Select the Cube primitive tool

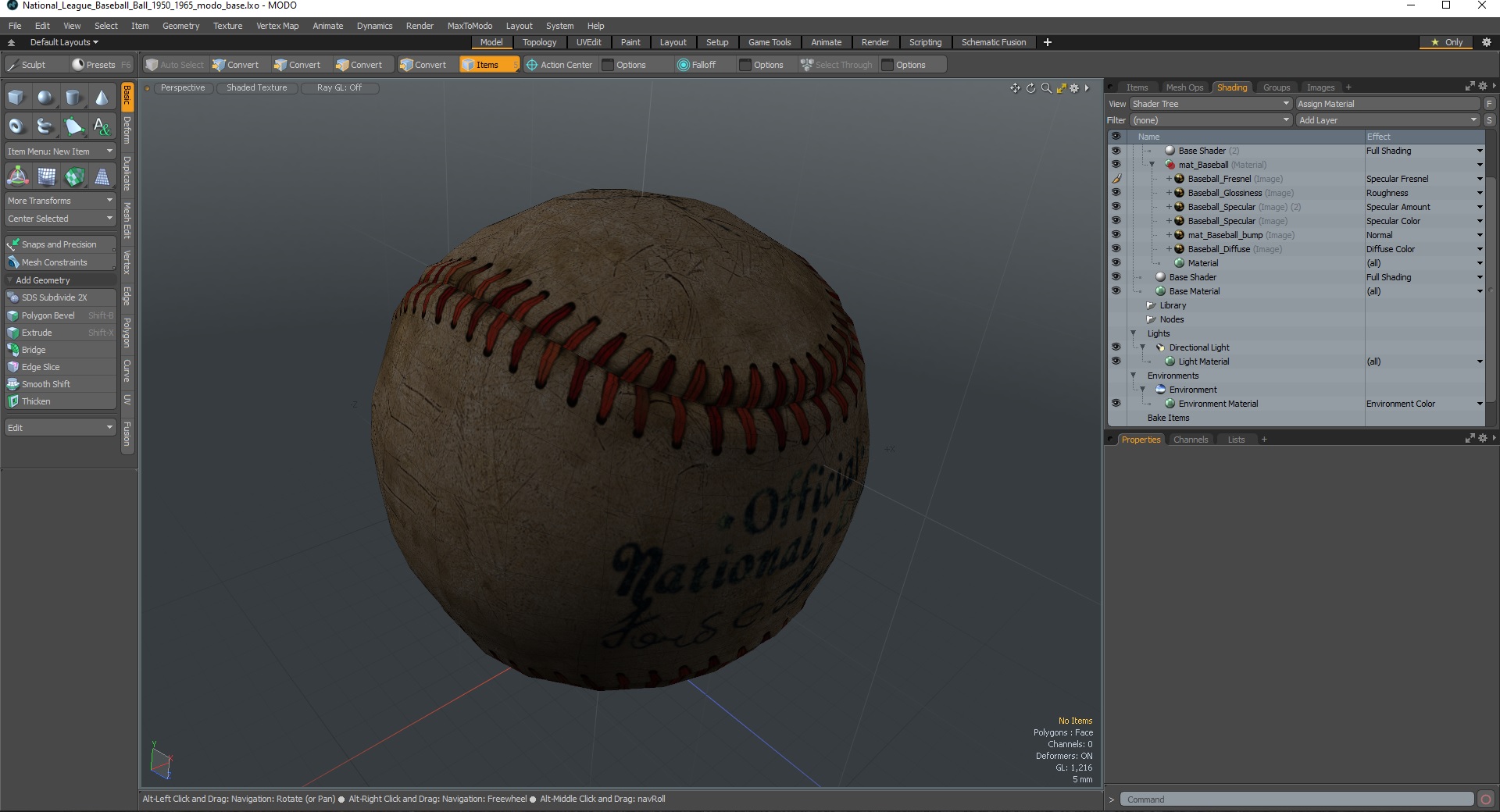pos(17,98)
